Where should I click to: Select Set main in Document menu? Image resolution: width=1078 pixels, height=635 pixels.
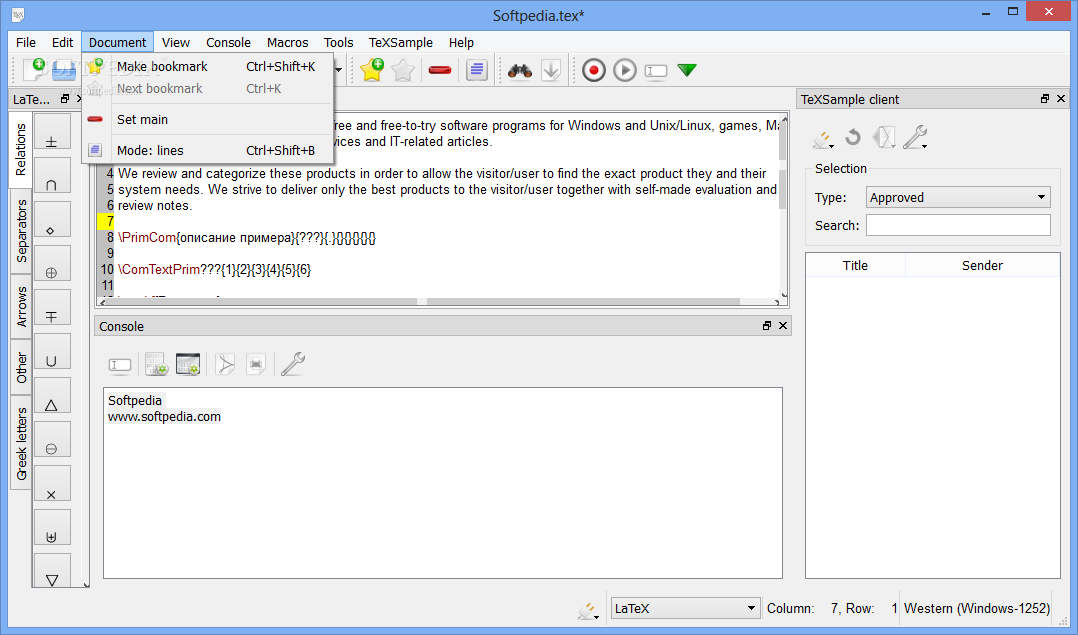coord(207,120)
